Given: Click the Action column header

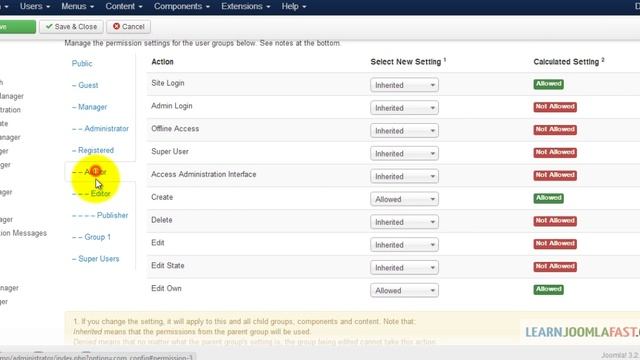Looking at the screenshot, I should pos(162,62).
